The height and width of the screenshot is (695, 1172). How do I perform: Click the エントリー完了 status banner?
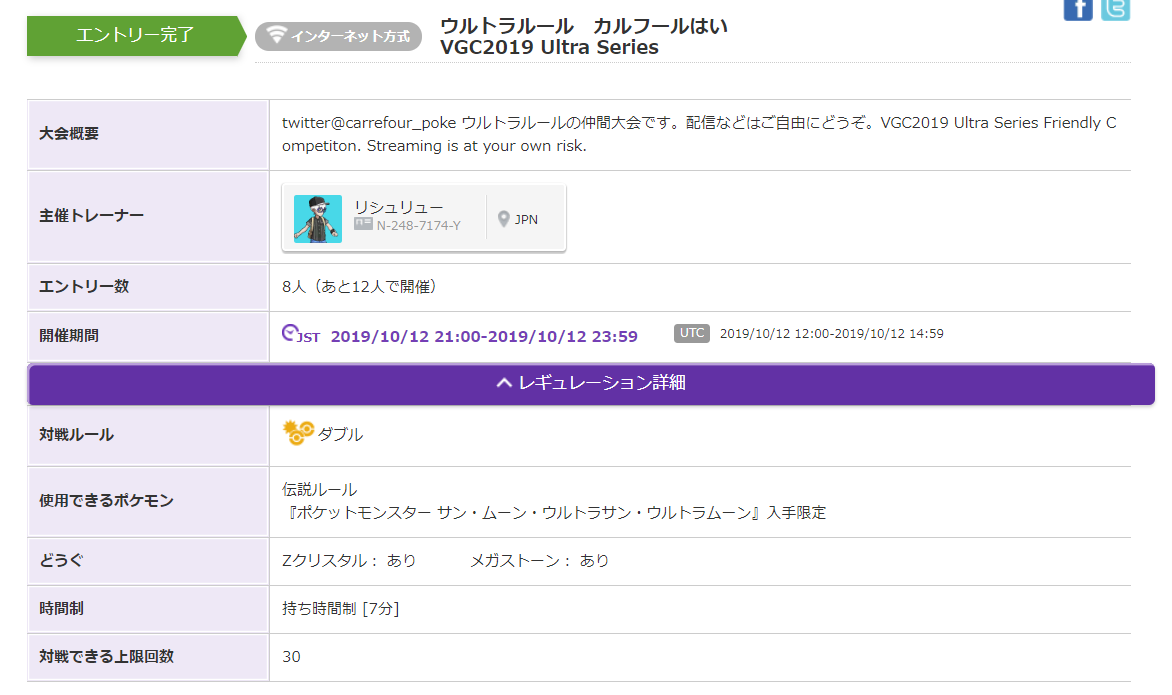pyautogui.click(x=136, y=35)
